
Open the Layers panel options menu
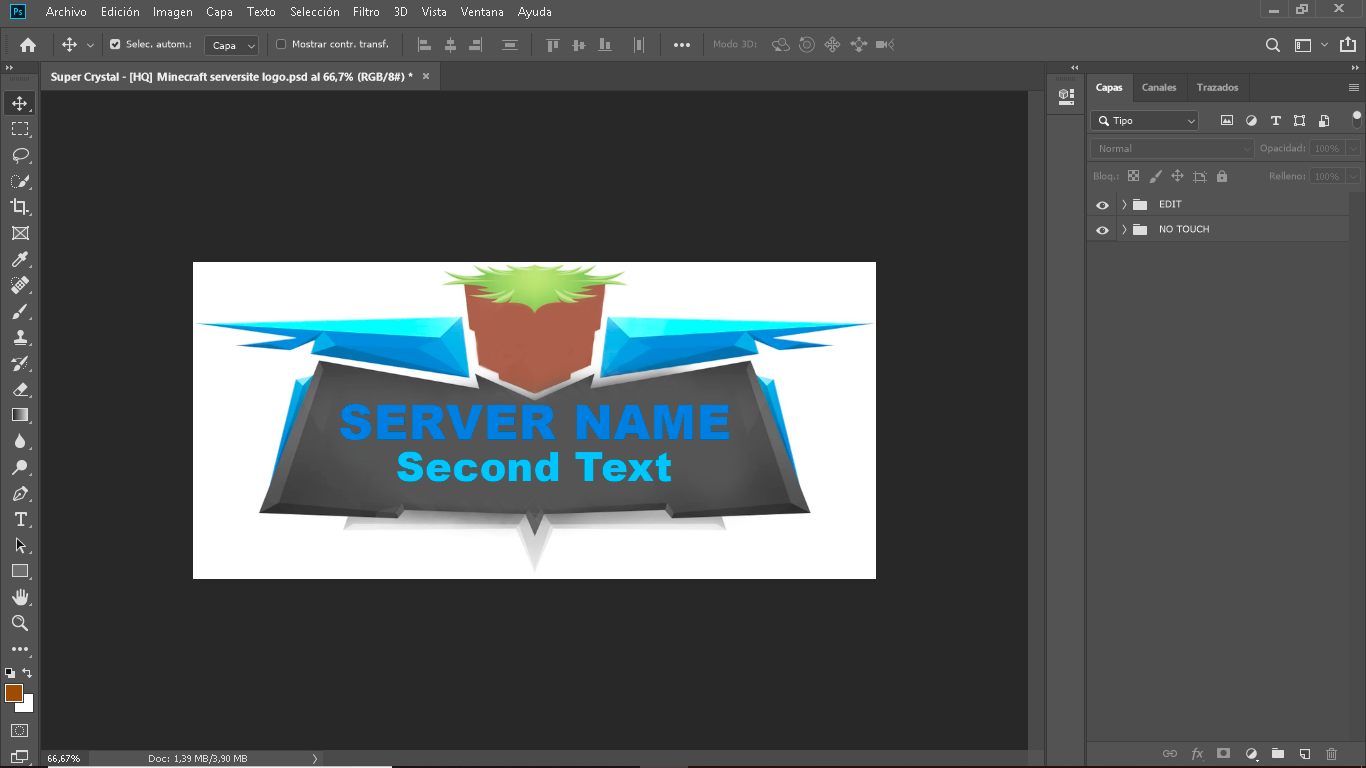coord(1354,88)
